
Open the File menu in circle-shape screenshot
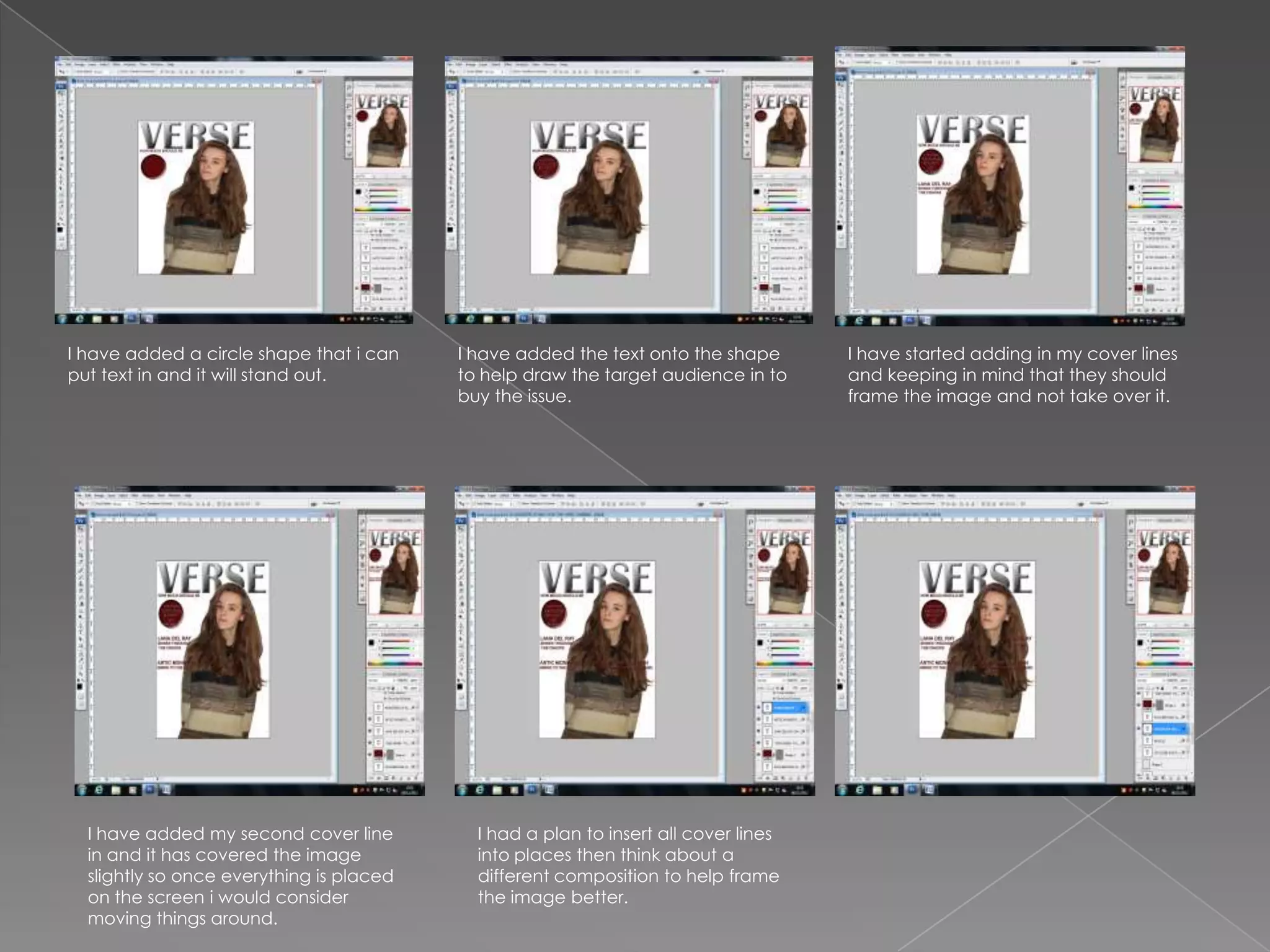pyautogui.click(x=61, y=64)
